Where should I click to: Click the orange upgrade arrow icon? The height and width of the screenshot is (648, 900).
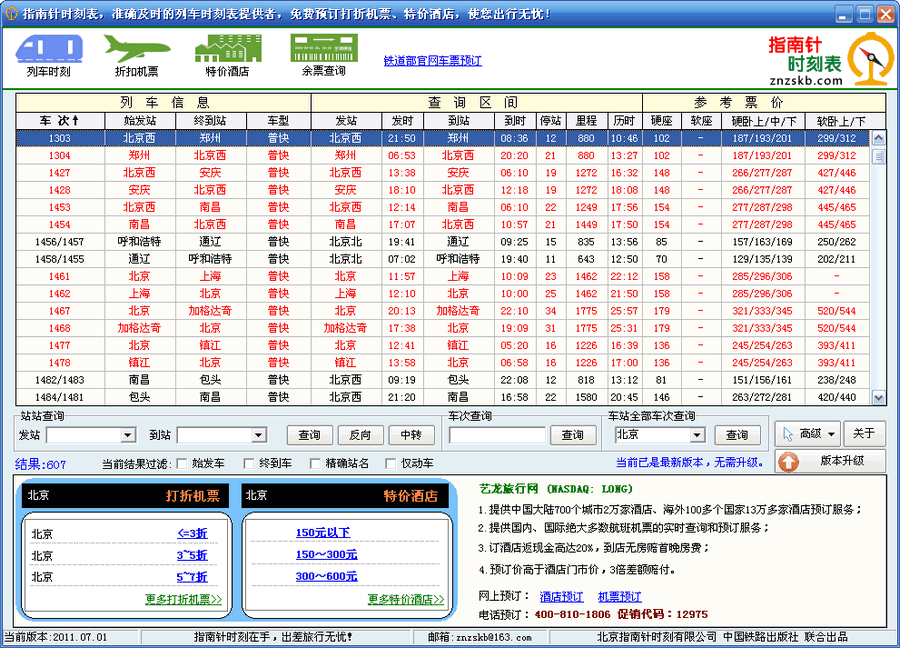point(789,461)
